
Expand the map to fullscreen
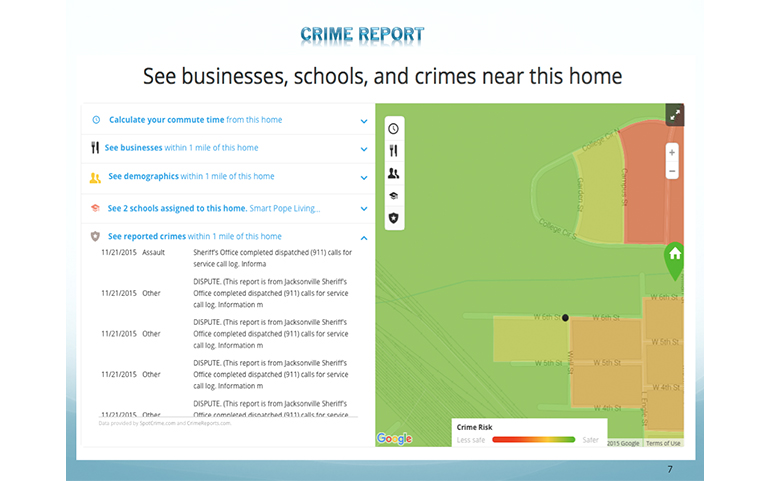(675, 114)
